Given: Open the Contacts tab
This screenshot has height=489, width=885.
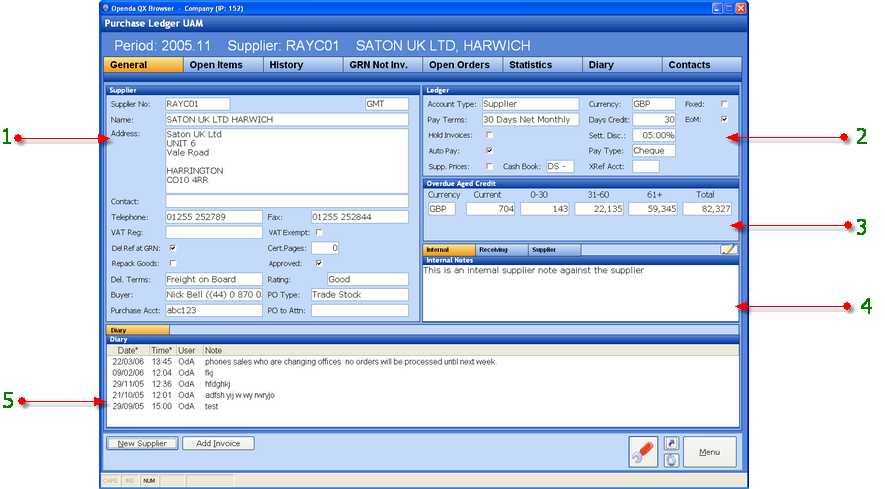Looking at the screenshot, I should click(702, 65).
